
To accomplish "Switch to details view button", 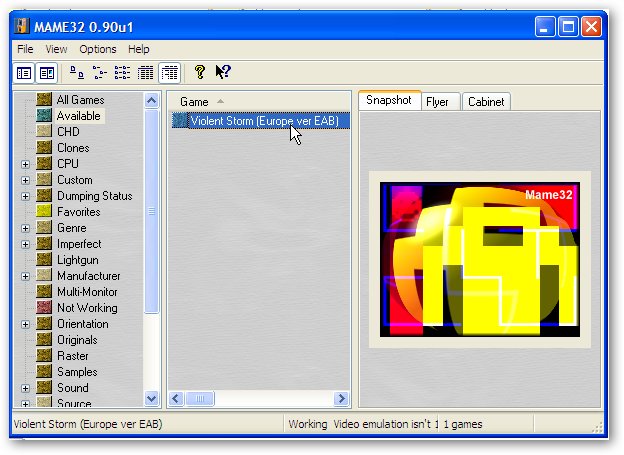I will coord(145,73).
